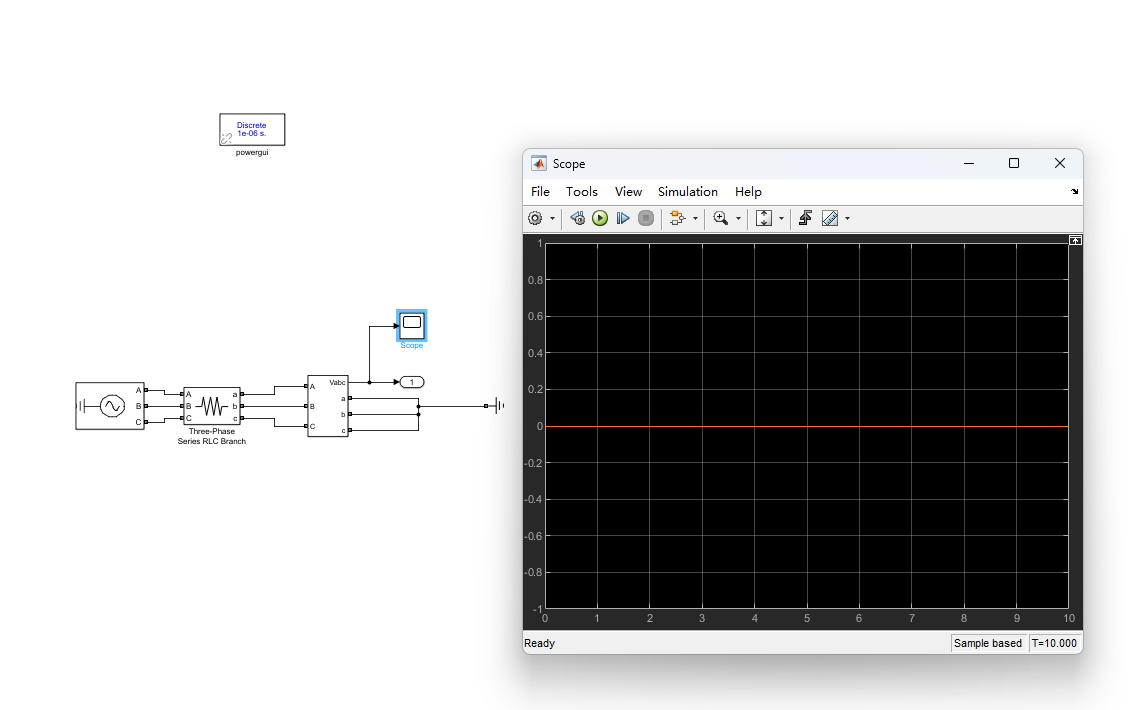Expand the measurements dropdown arrow
The image size is (1132, 710).
[848, 218]
